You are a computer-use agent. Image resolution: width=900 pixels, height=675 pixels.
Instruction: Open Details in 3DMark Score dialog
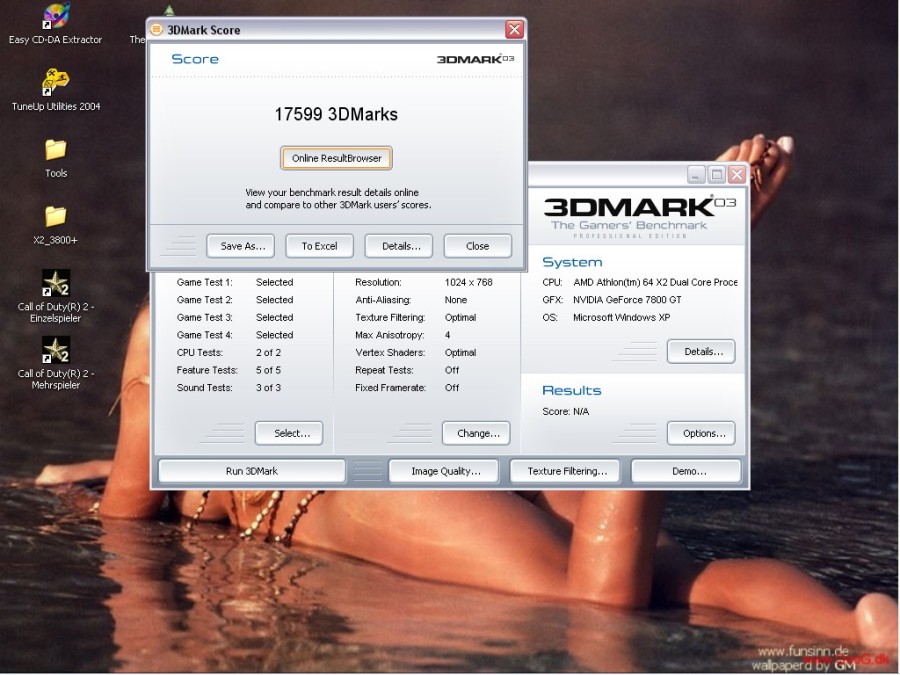pos(398,246)
